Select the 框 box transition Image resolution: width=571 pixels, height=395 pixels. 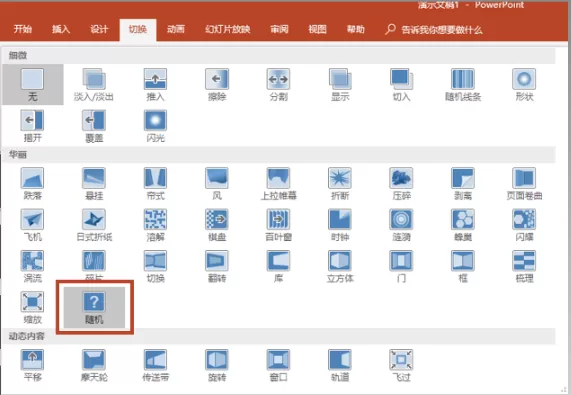(463, 266)
